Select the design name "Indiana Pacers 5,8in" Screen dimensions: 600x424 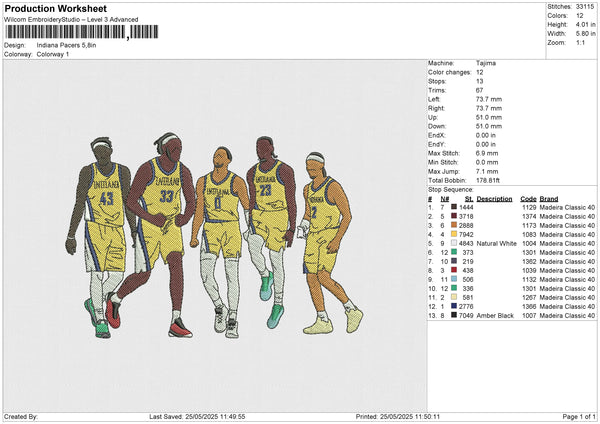click(x=66, y=45)
